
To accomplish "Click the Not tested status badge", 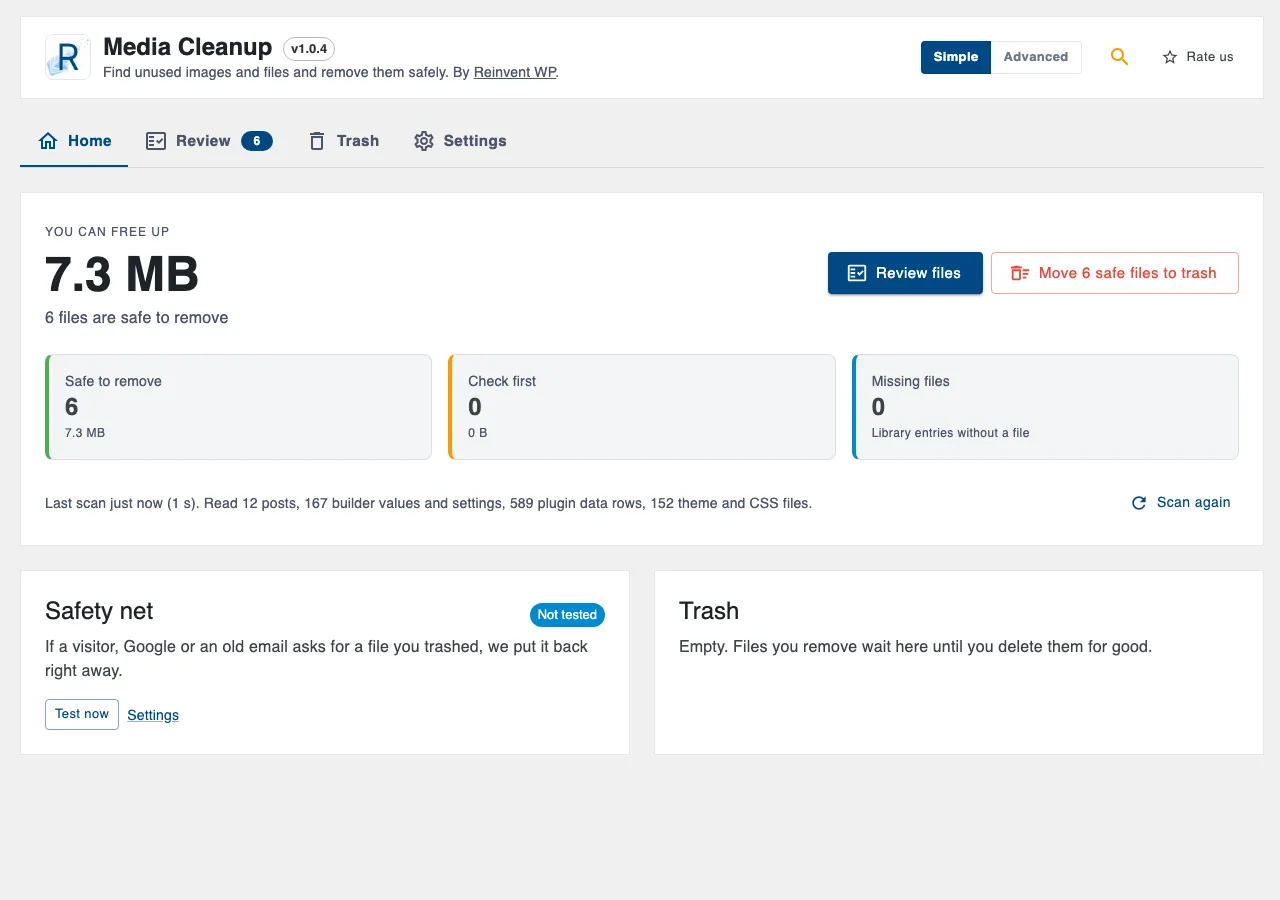I will coord(567,615).
